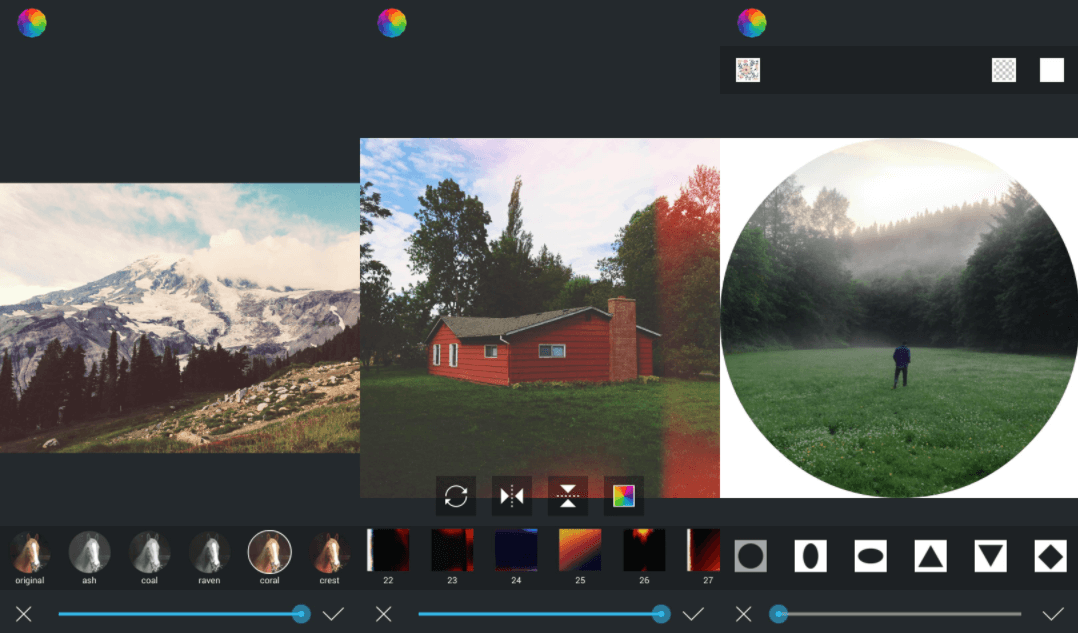
Task: Open the rainbow hue square icon
Action: point(624,496)
